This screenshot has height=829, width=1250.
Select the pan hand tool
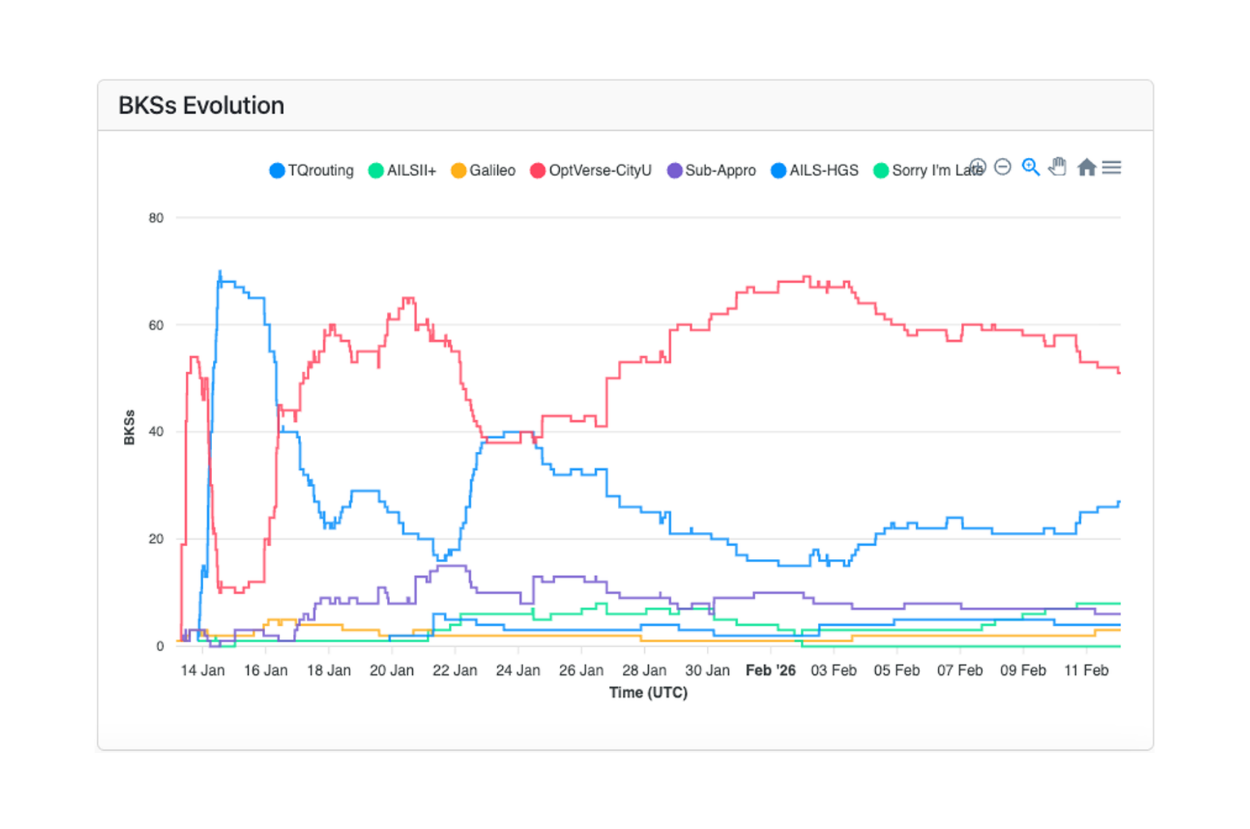coord(1056,167)
